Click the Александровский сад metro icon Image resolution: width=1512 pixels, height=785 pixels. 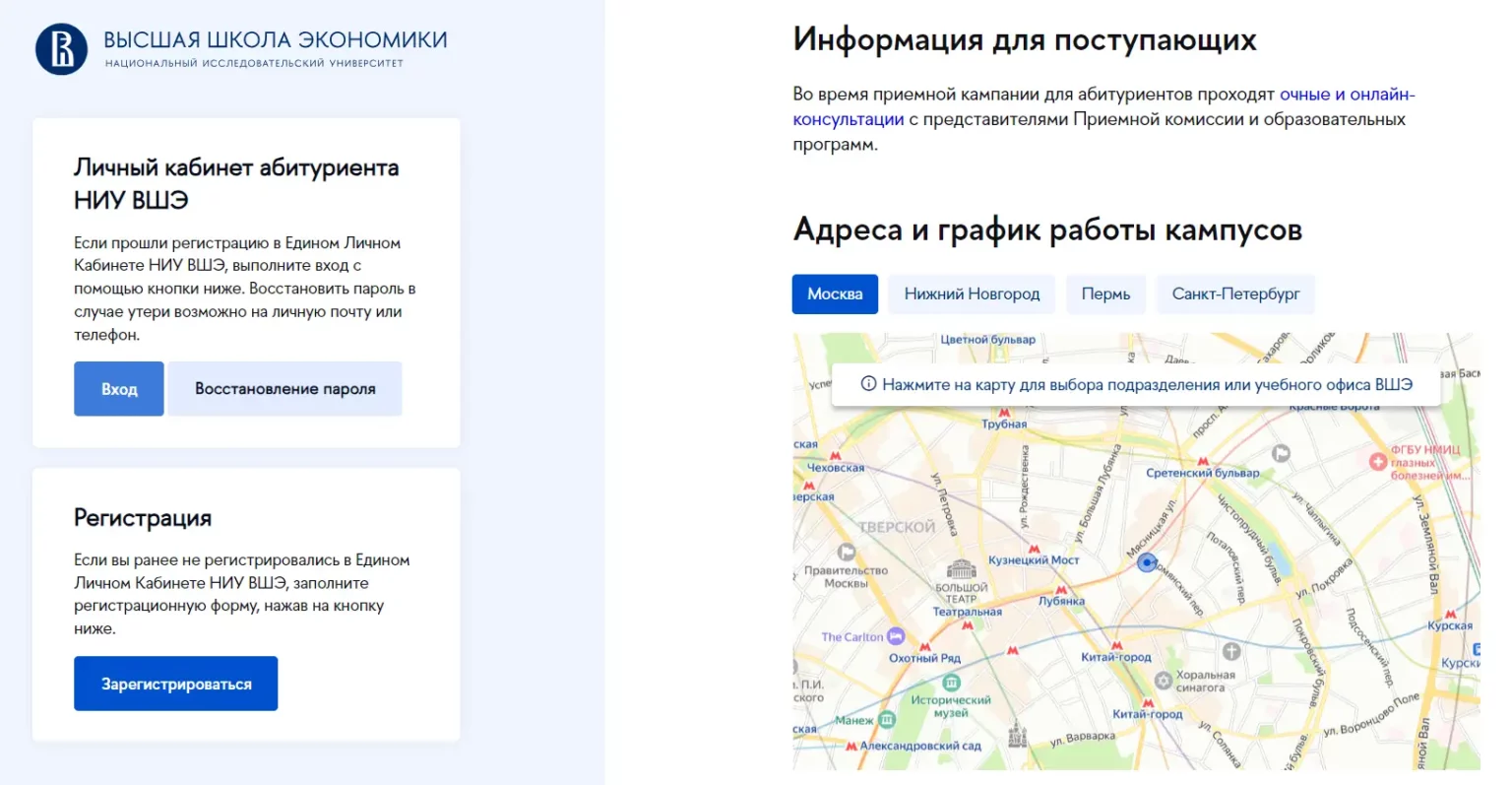[x=851, y=747]
